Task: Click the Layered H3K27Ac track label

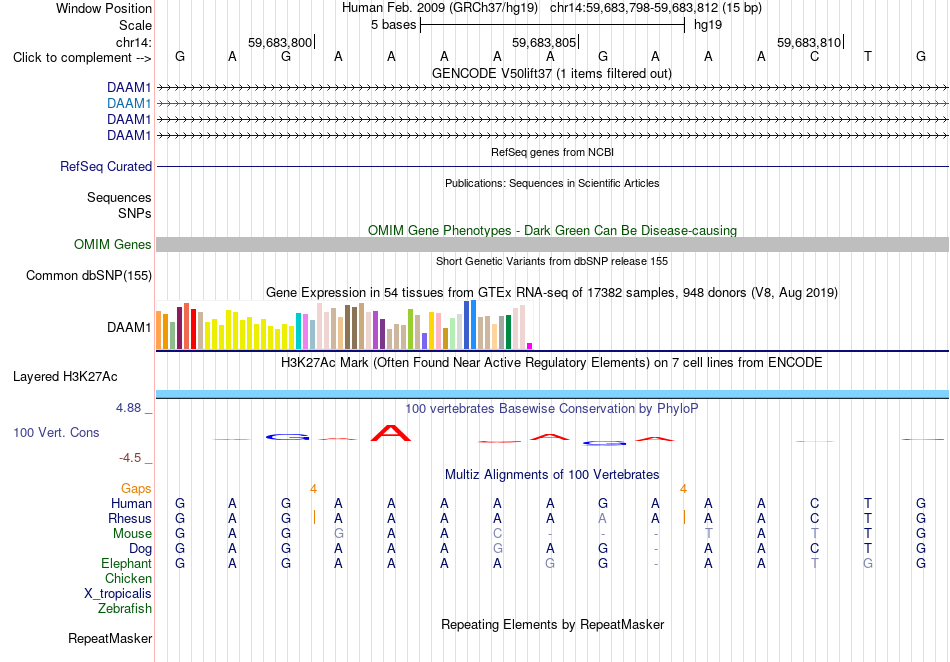Action: [65, 377]
